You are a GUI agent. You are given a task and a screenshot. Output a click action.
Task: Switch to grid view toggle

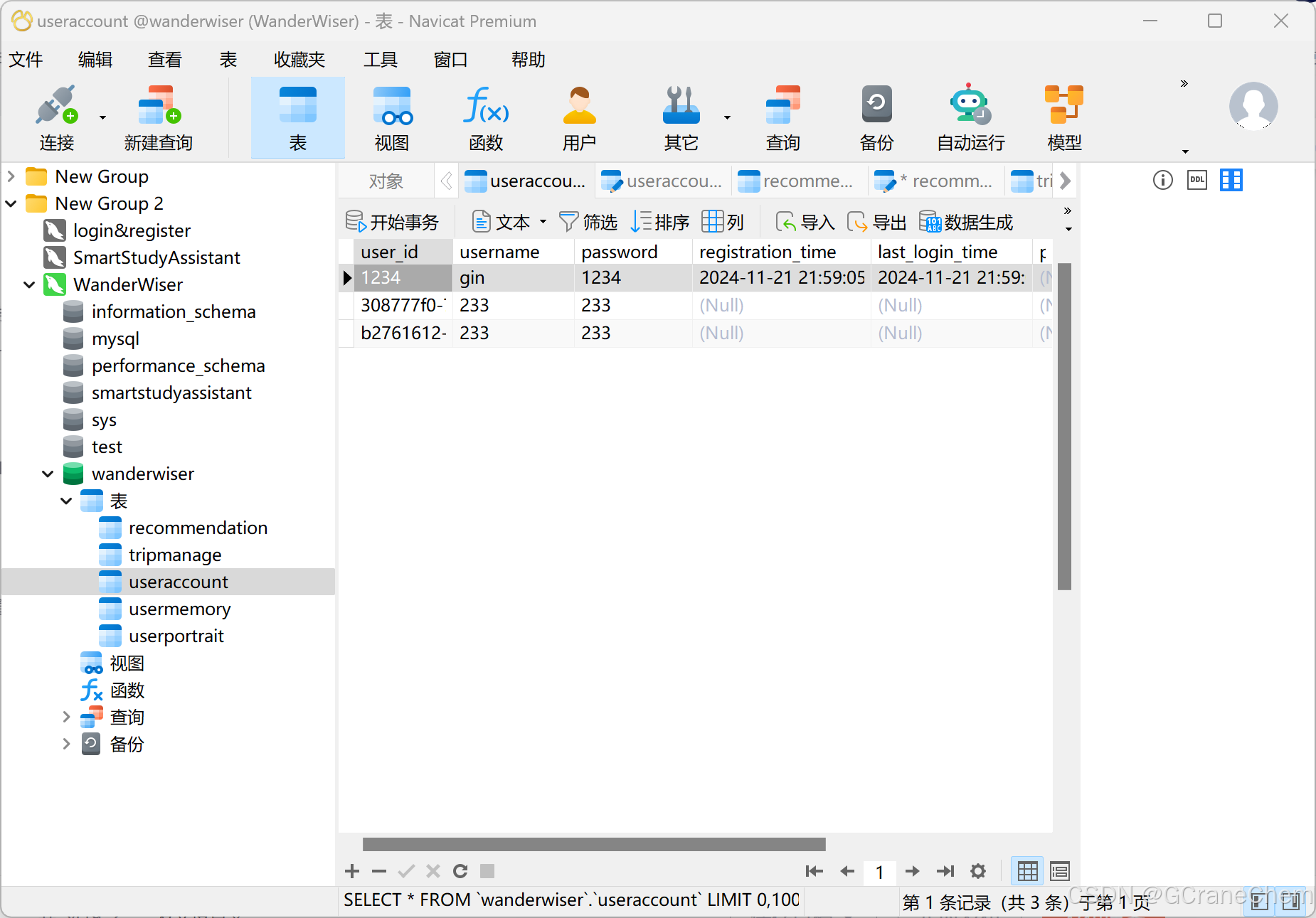[1027, 871]
